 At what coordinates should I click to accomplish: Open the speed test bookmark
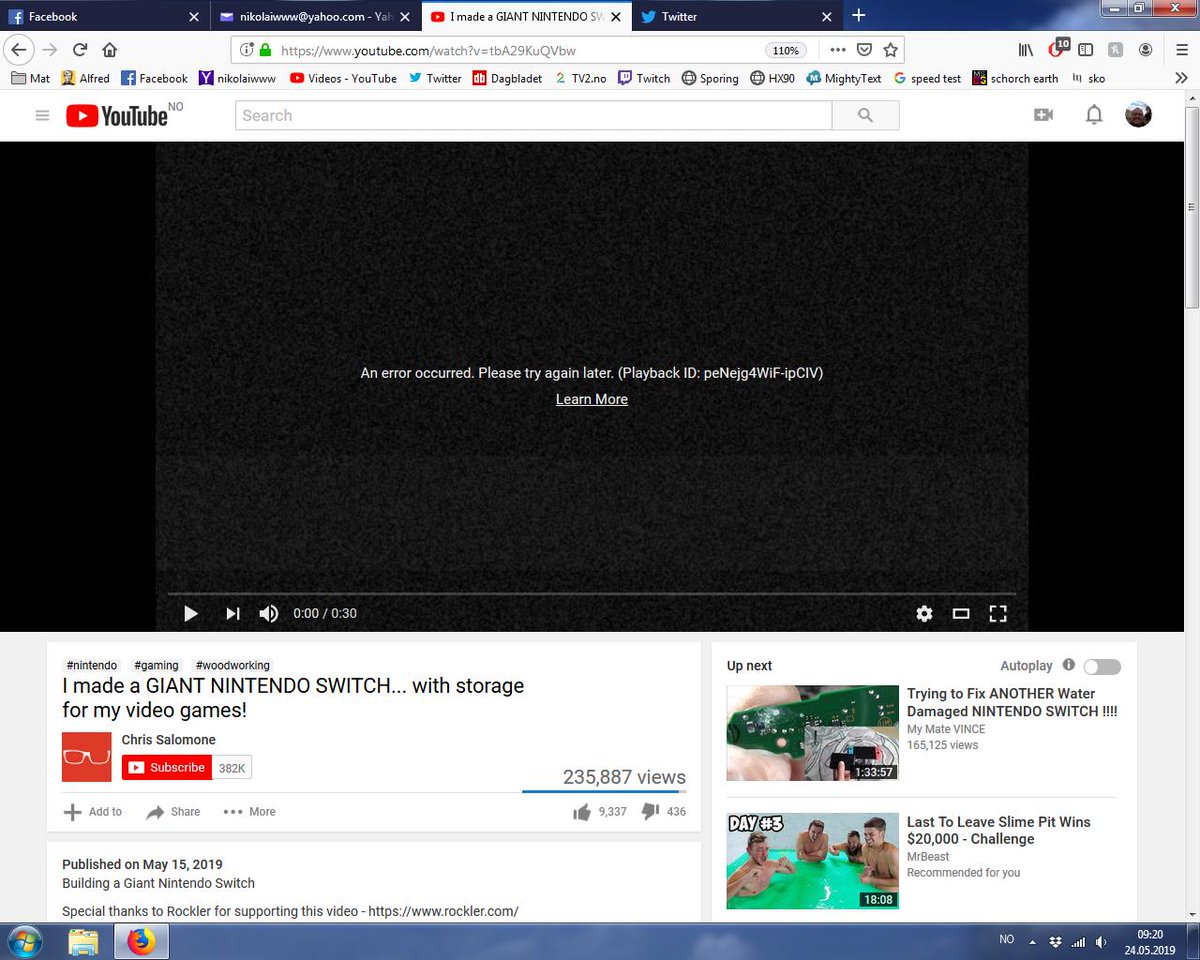pos(927,78)
